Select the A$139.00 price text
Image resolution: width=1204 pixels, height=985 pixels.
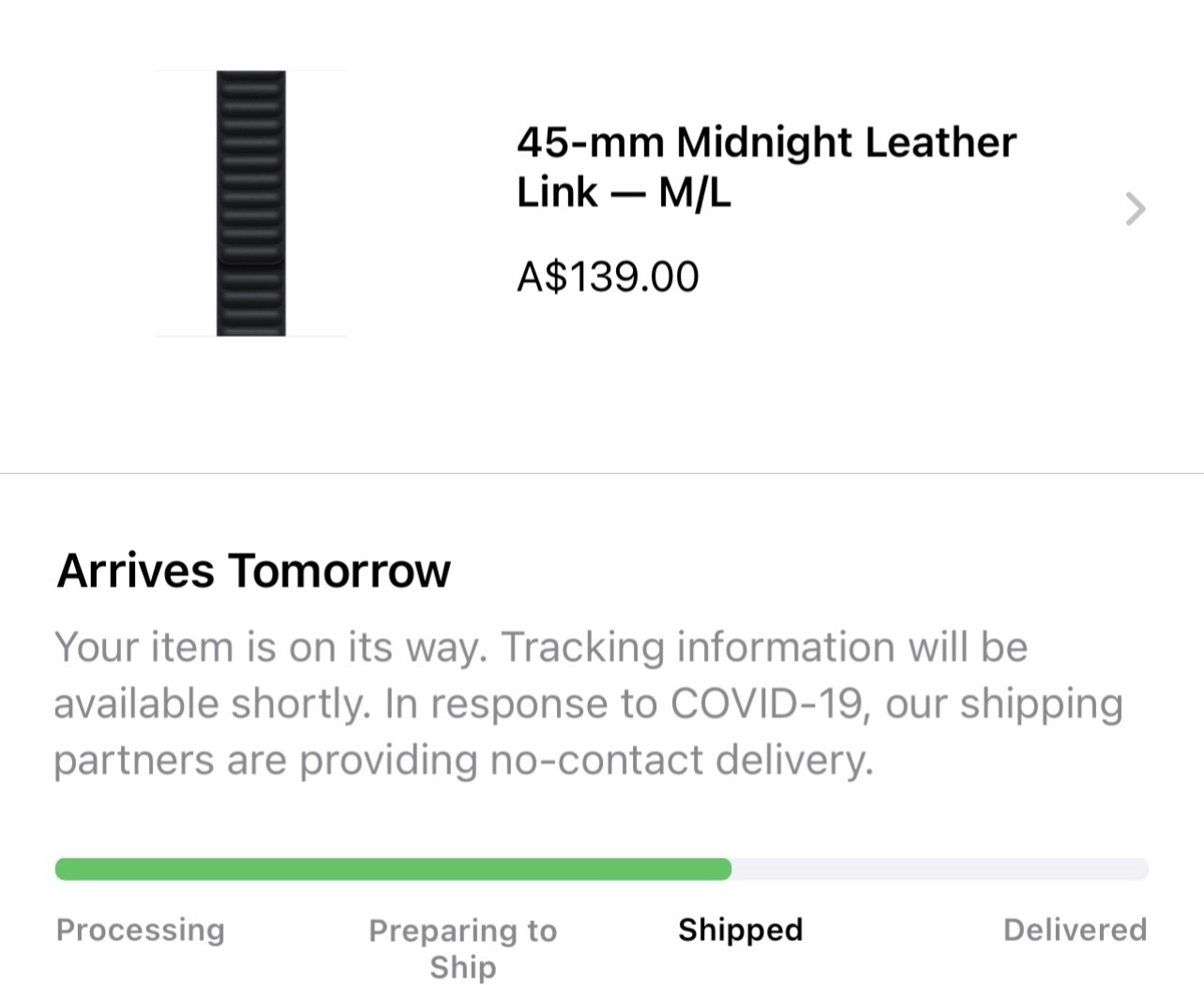click(x=608, y=277)
